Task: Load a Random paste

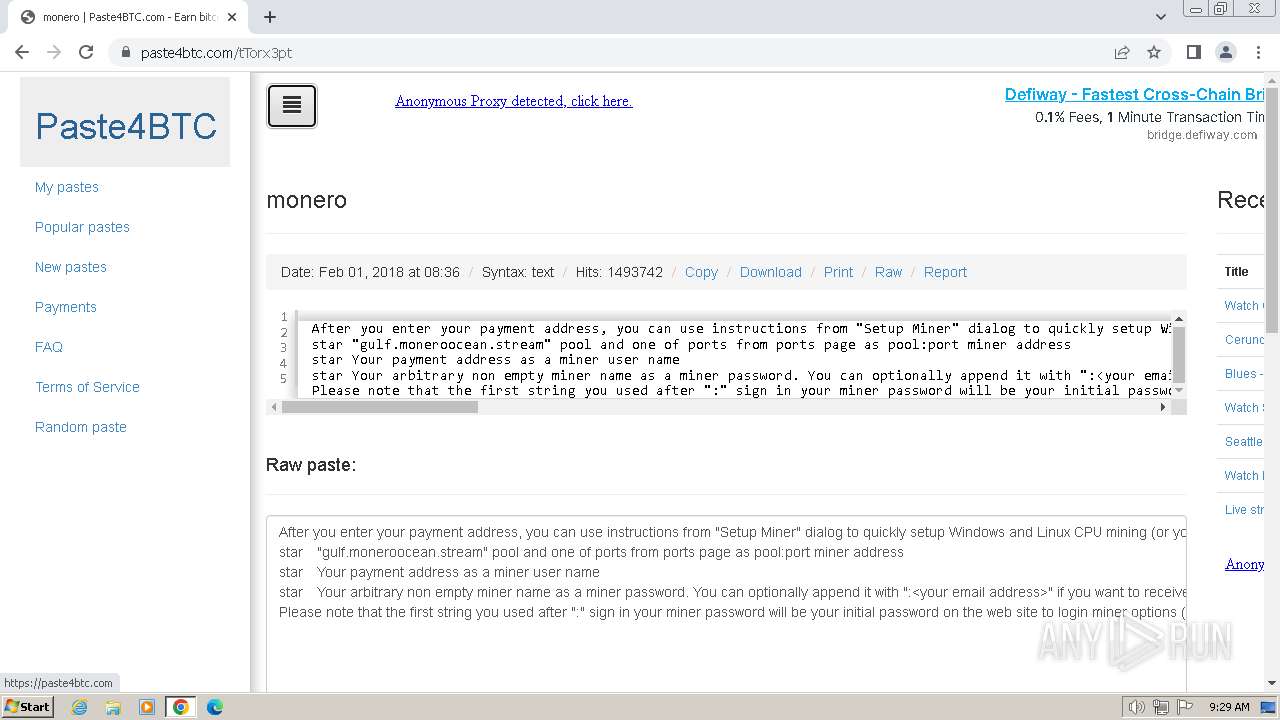Action: pyautogui.click(x=81, y=427)
